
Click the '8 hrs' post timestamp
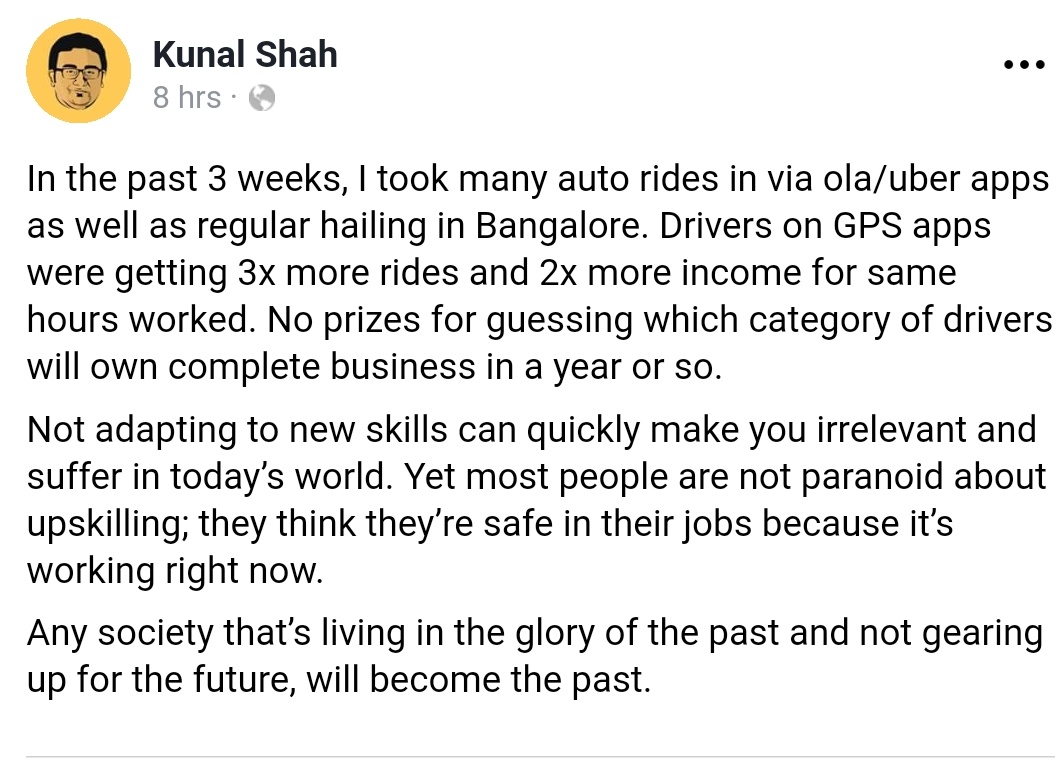pyautogui.click(x=186, y=97)
